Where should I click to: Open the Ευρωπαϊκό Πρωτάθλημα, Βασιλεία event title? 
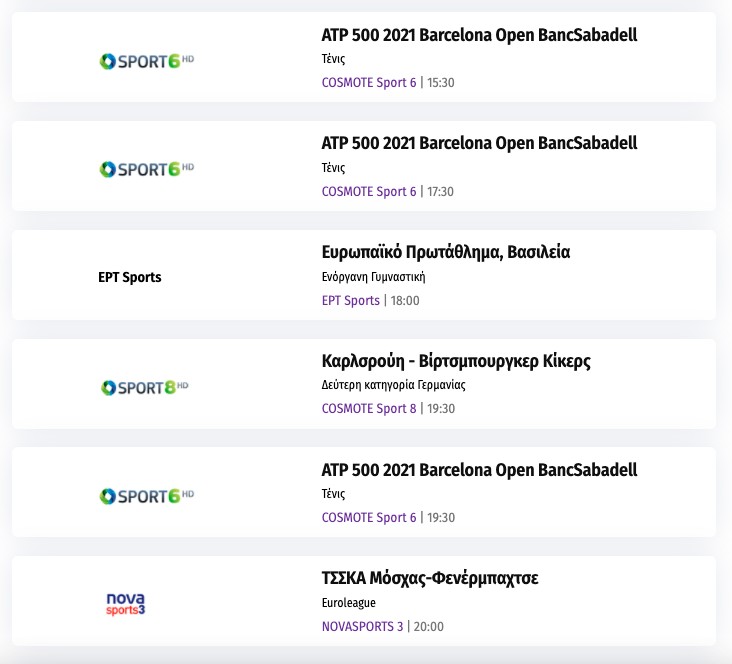(x=446, y=252)
